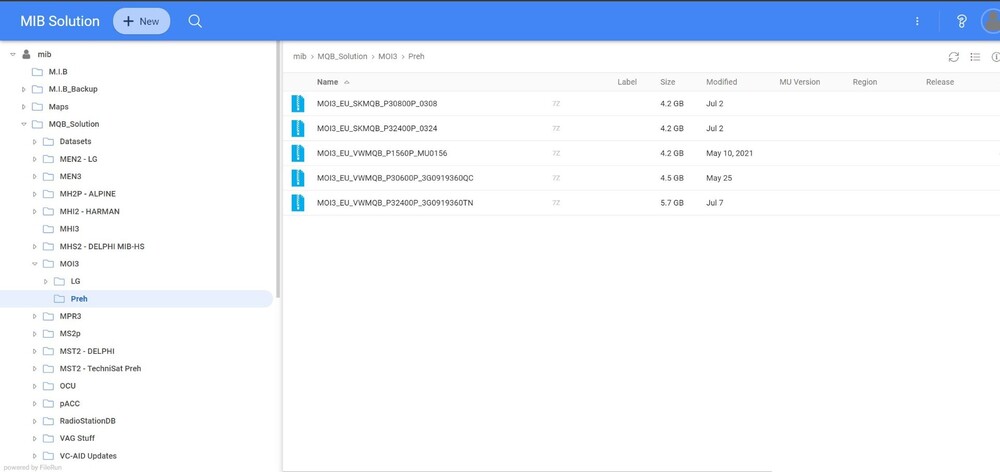Click the refresh icon above file list

(x=953, y=57)
